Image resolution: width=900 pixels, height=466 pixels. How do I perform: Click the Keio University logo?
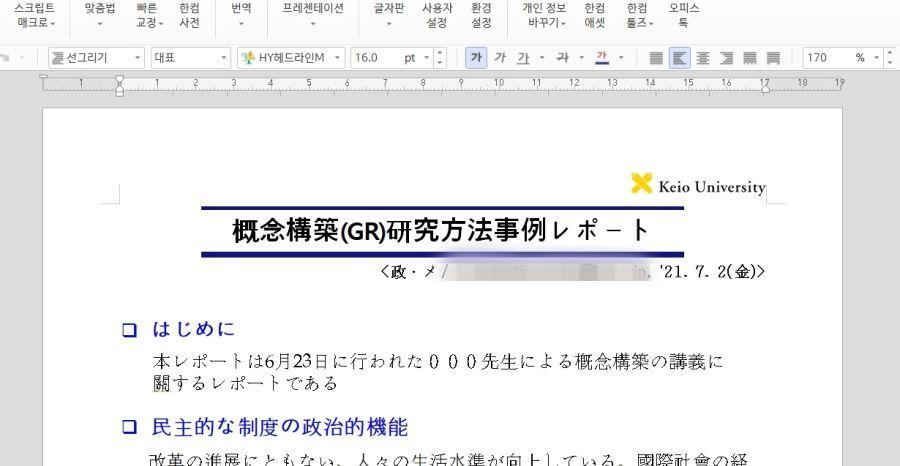tap(698, 185)
